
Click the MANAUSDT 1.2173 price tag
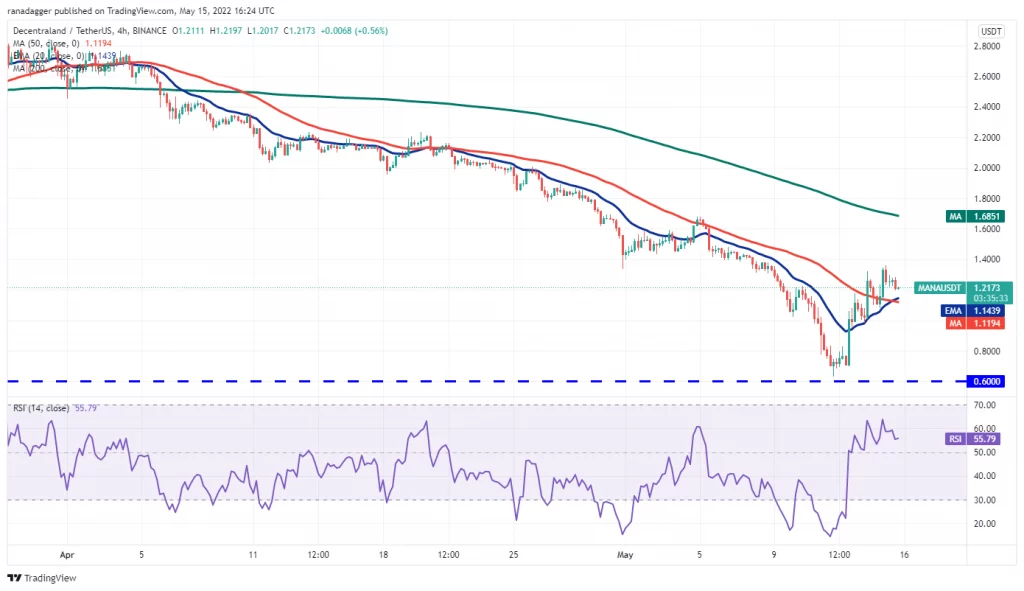pos(963,288)
